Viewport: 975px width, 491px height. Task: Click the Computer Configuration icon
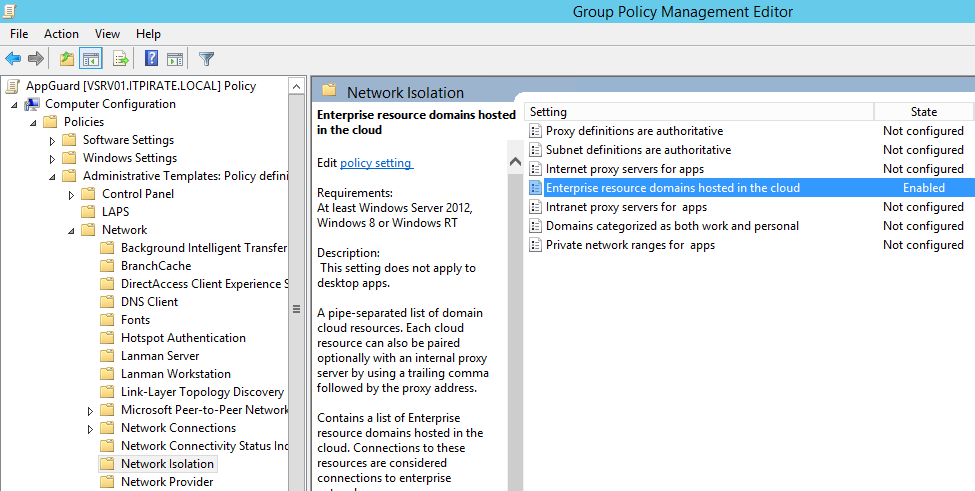[x=32, y=104]
